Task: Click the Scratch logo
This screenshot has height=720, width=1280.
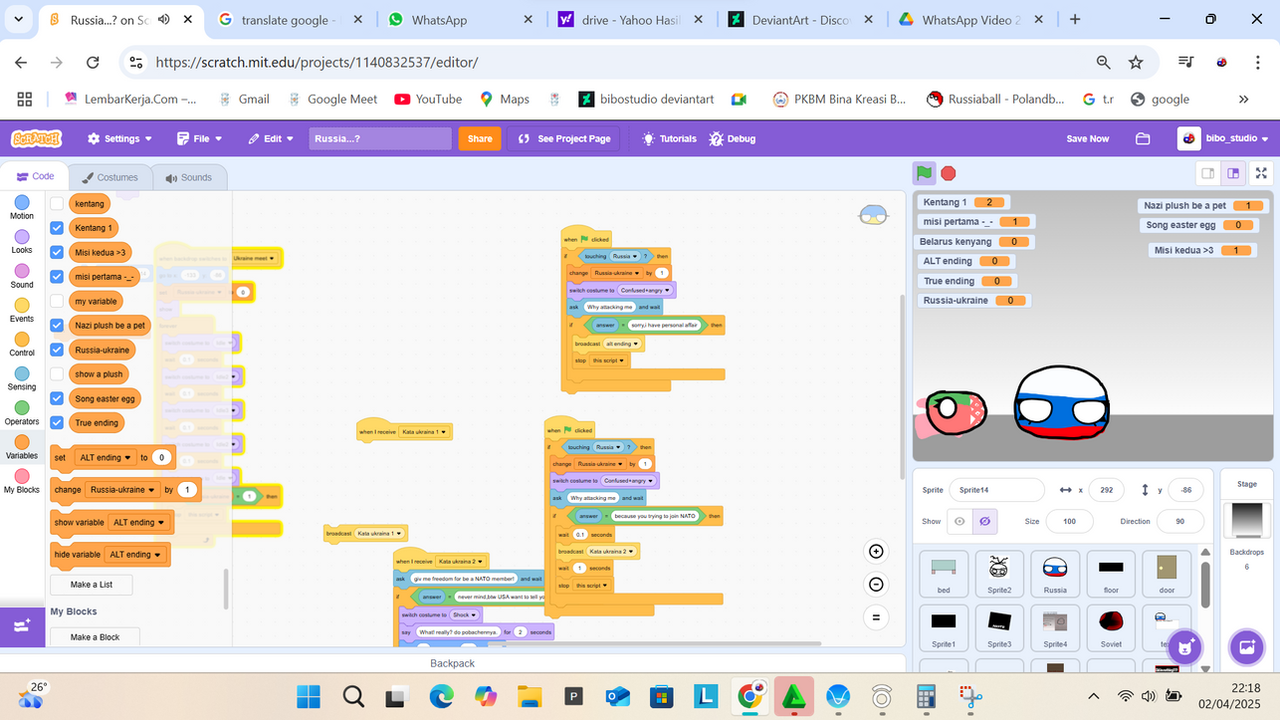Action: coord(37,139)
